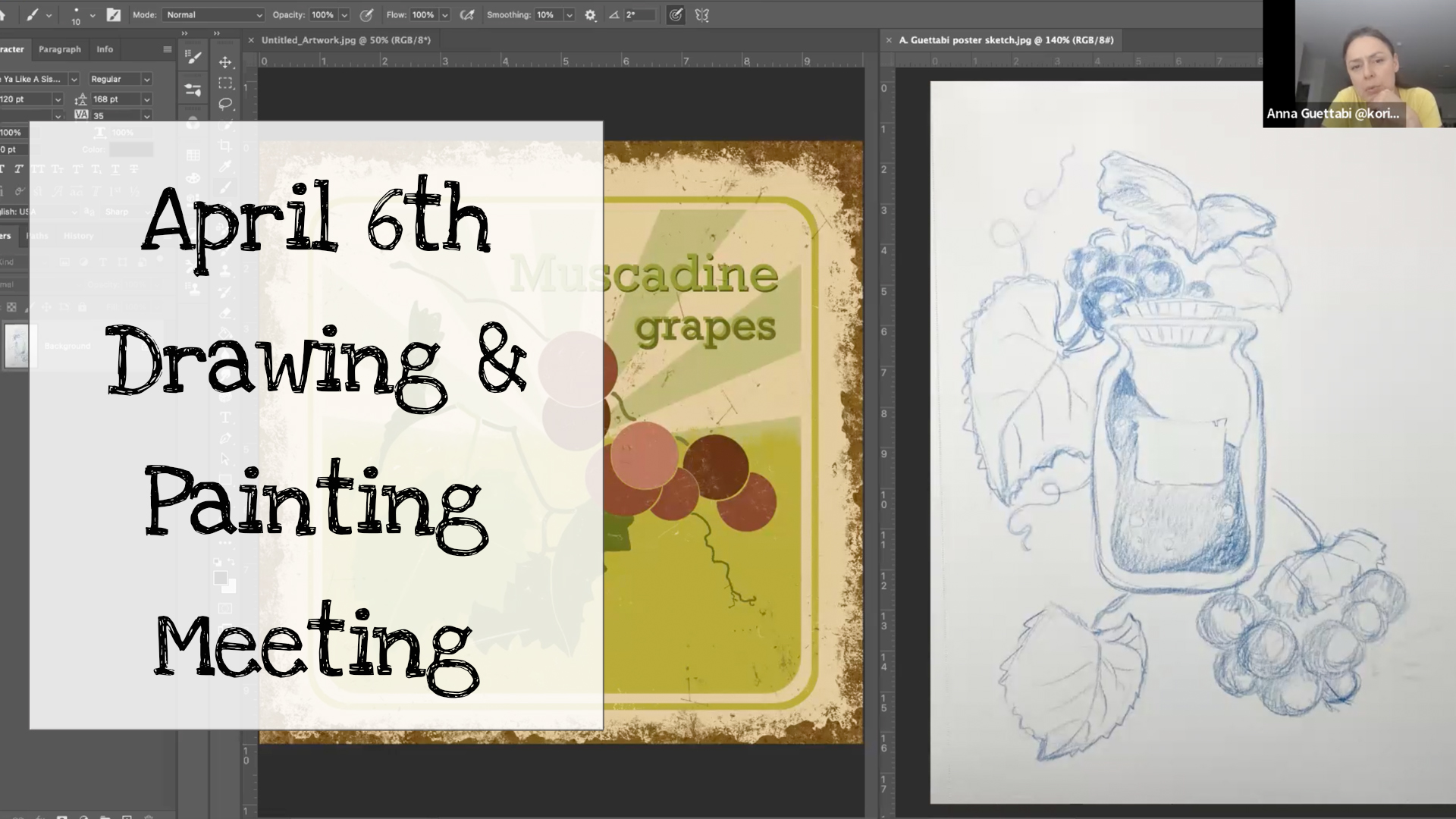The width and height of the screenshot is (1456, 819).
Task: Open the blending Mode dropdown
Action: pyautogui.click(x=215, y=14)
